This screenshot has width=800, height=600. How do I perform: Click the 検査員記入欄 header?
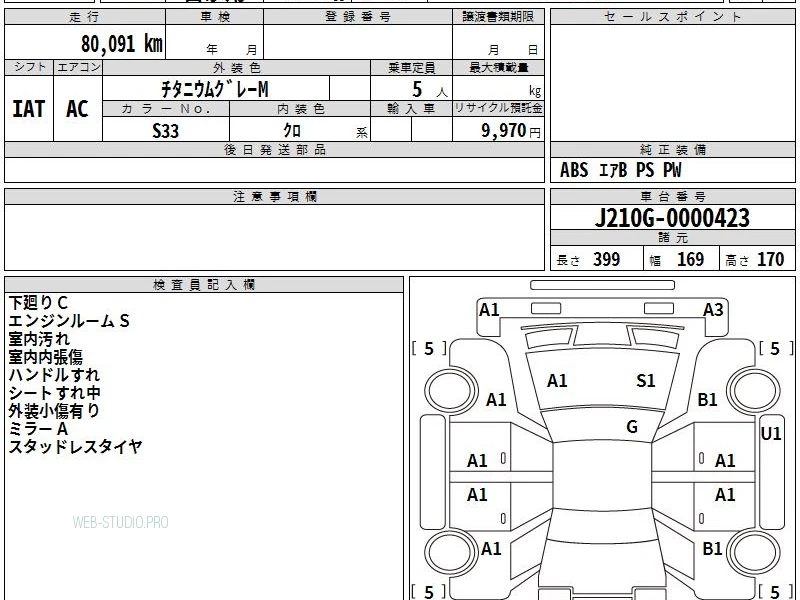pos(204,285)
